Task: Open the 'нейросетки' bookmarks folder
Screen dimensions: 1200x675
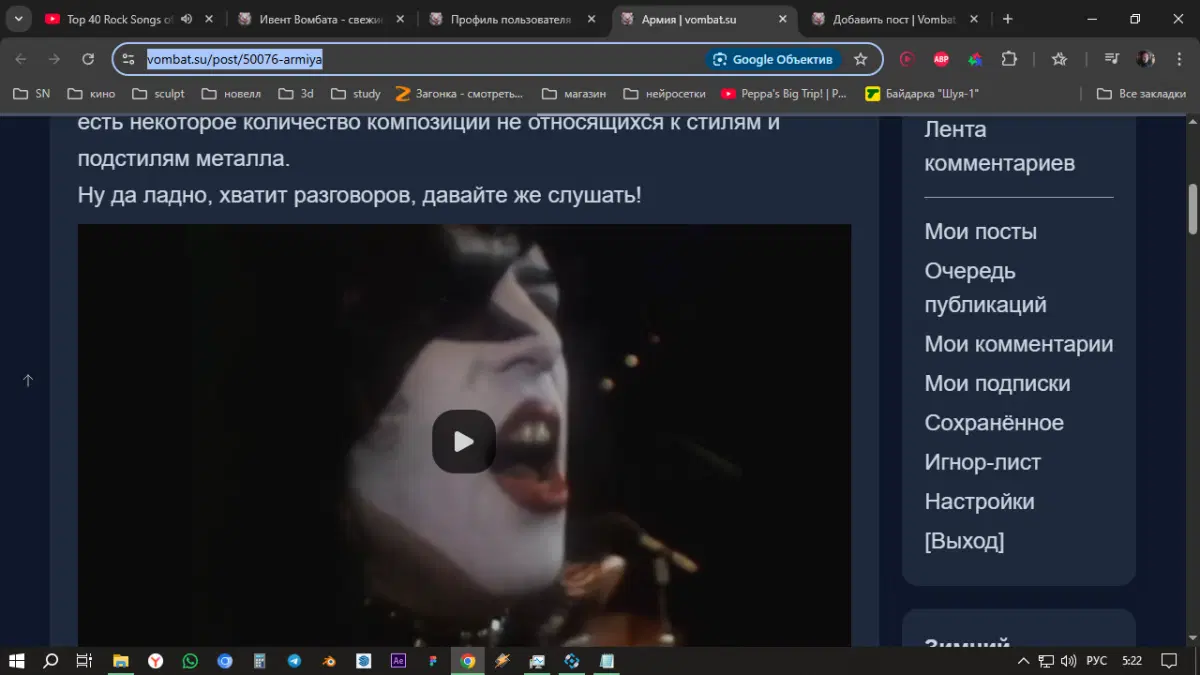Action: point(664,93)
